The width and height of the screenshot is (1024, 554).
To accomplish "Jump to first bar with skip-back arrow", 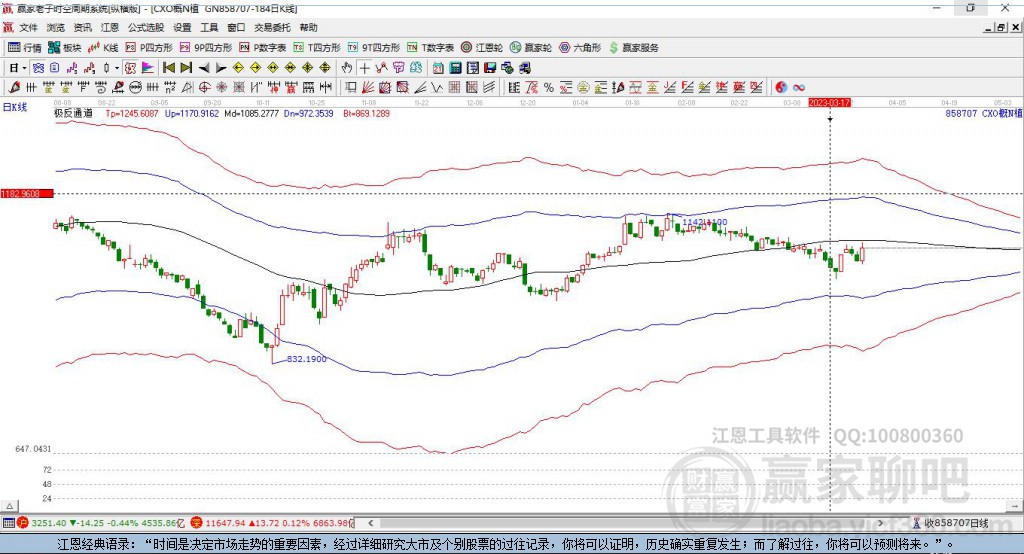I will pyautogui.click(x=168, y=68).
